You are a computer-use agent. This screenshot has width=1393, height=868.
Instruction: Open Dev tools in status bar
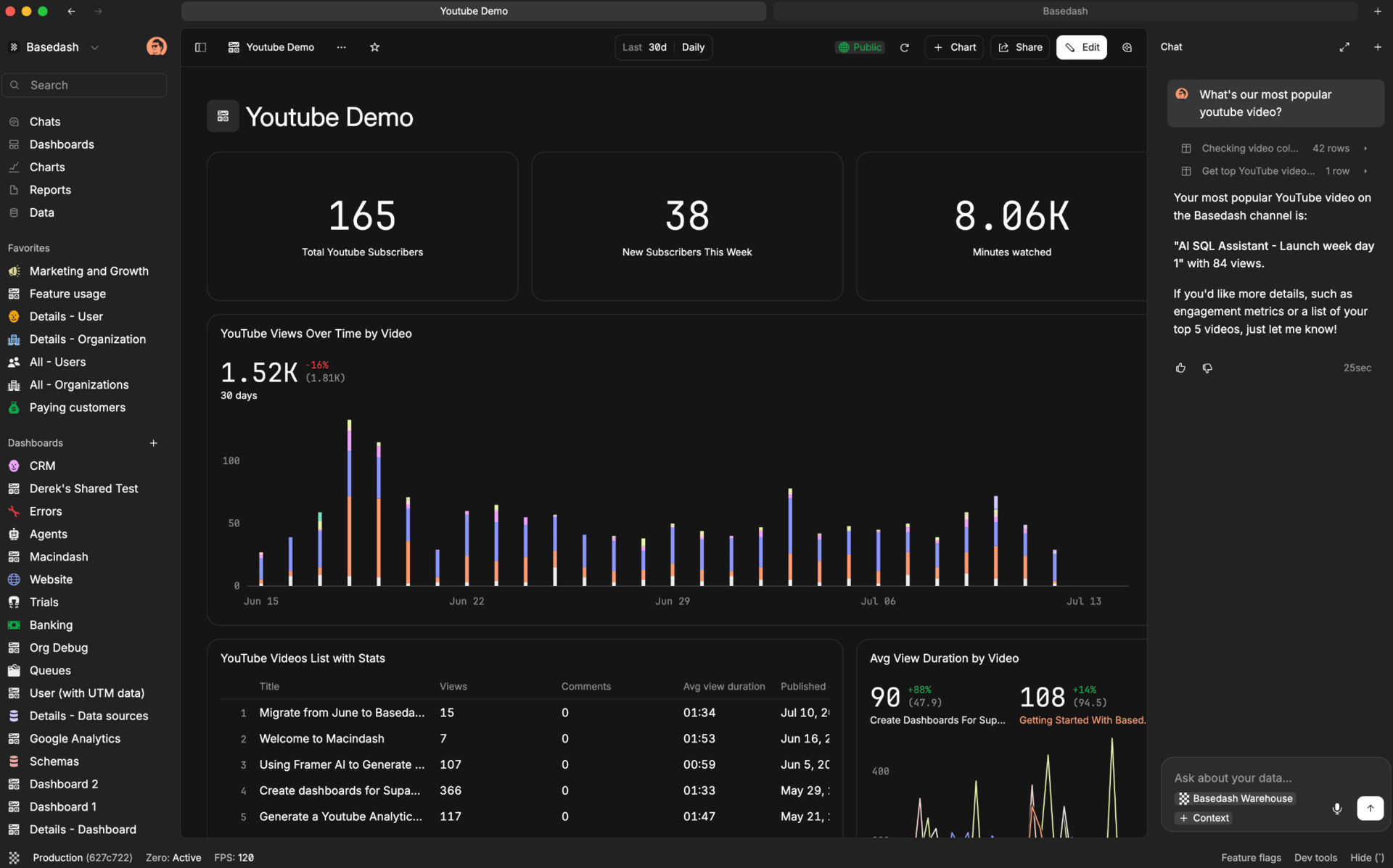point(1315,857)
